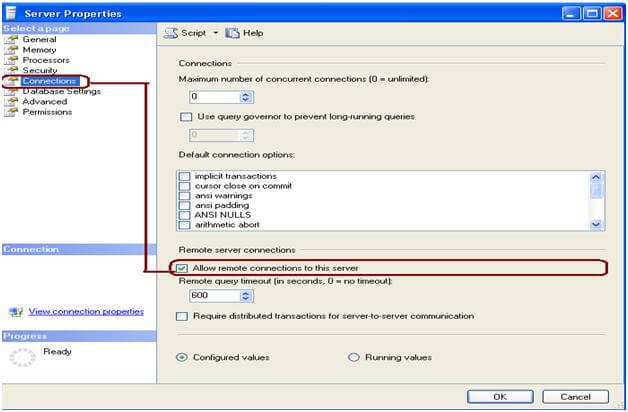Close the Server Properties window
The height and width of the screenshot is (412, 628).
[x=613, y=13]
